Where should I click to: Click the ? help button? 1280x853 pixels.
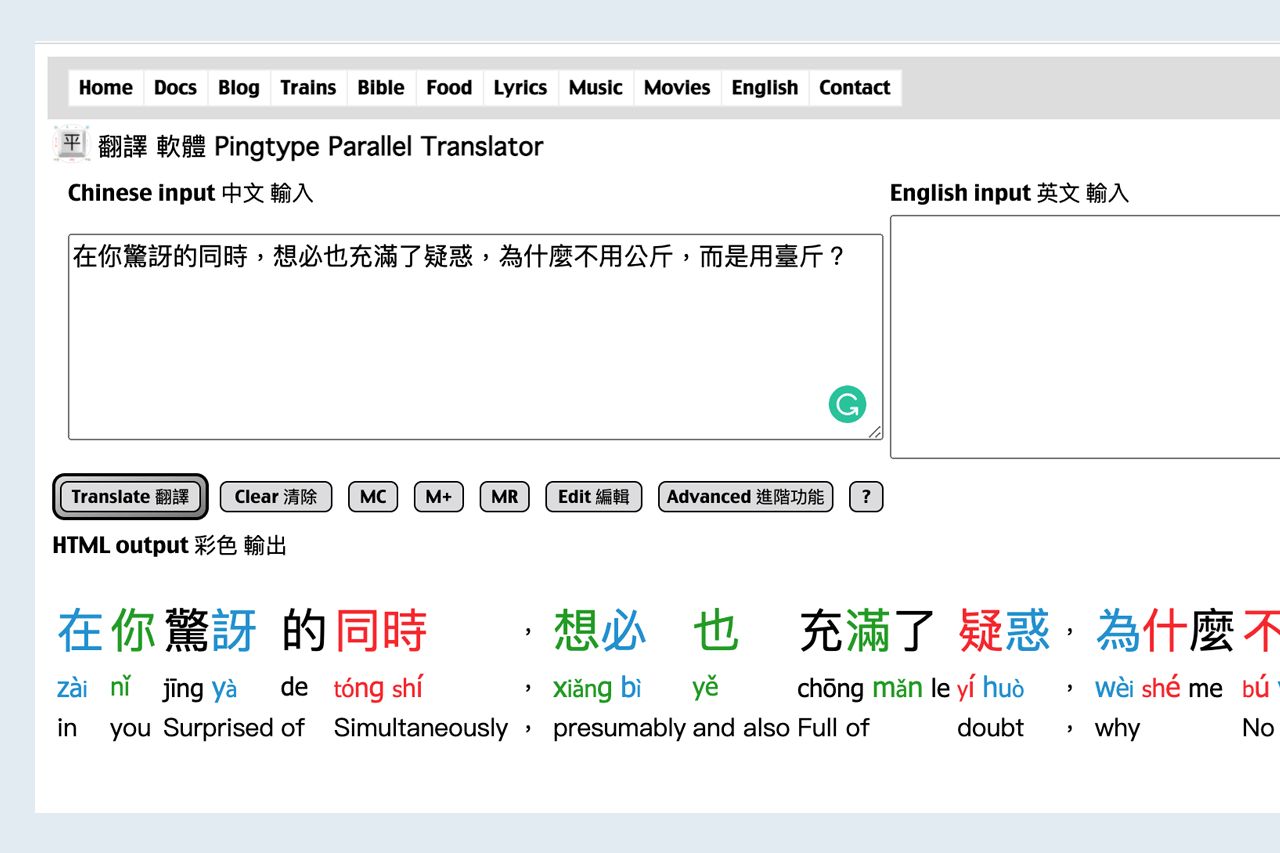pyautogui.click(x=866, y=497)
